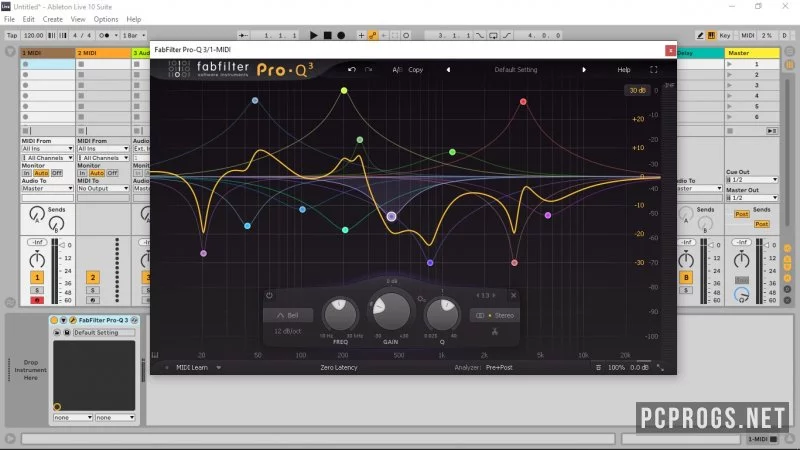The height and width of the screenshot is (450, 800).
Task: Toggle the loop switch in transport
Action: [x=493, y=35]
